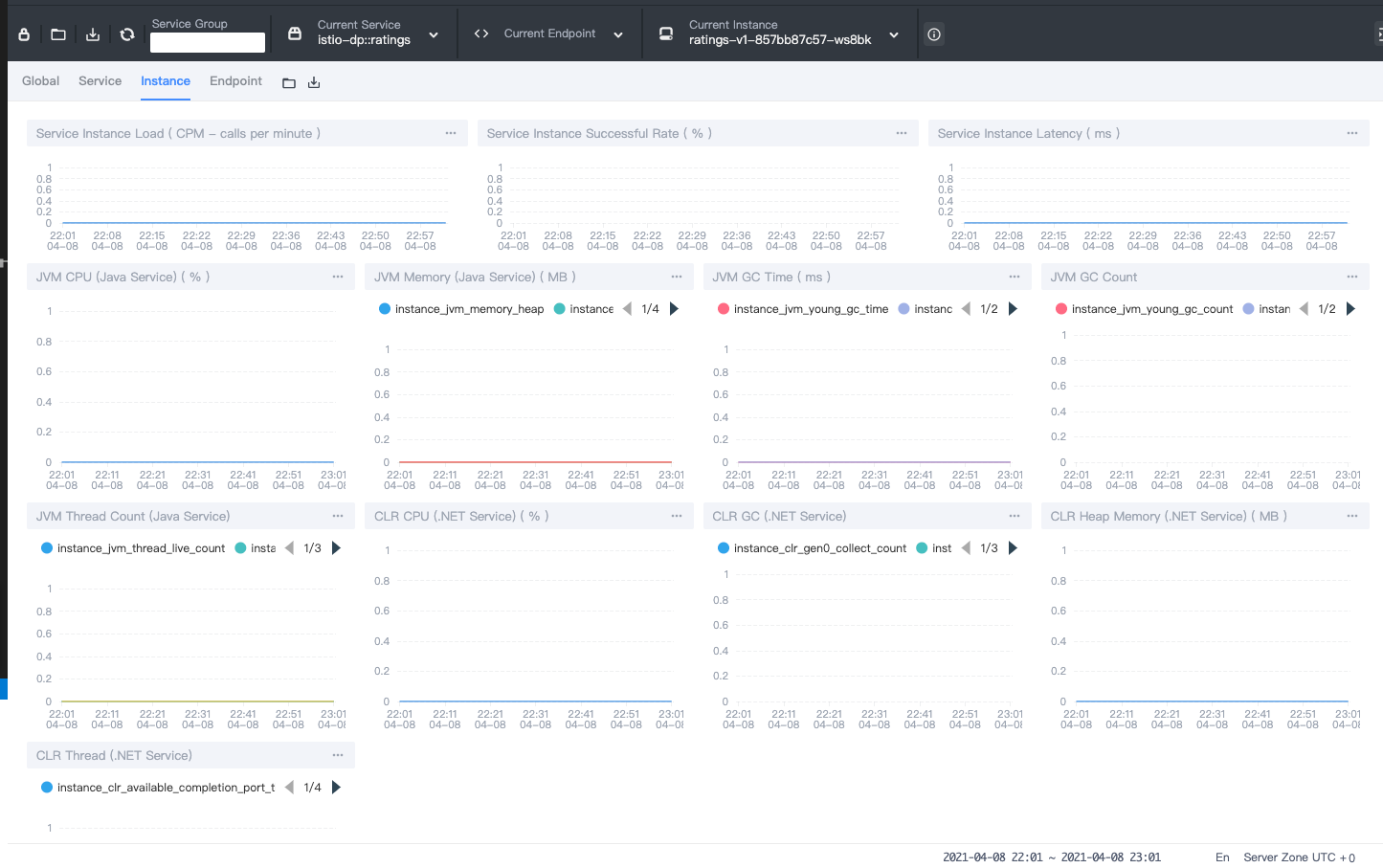Viewport: 1383px width, 868px height.
Task: Open the folder icon in top toolbar
Action: [58, 34]
